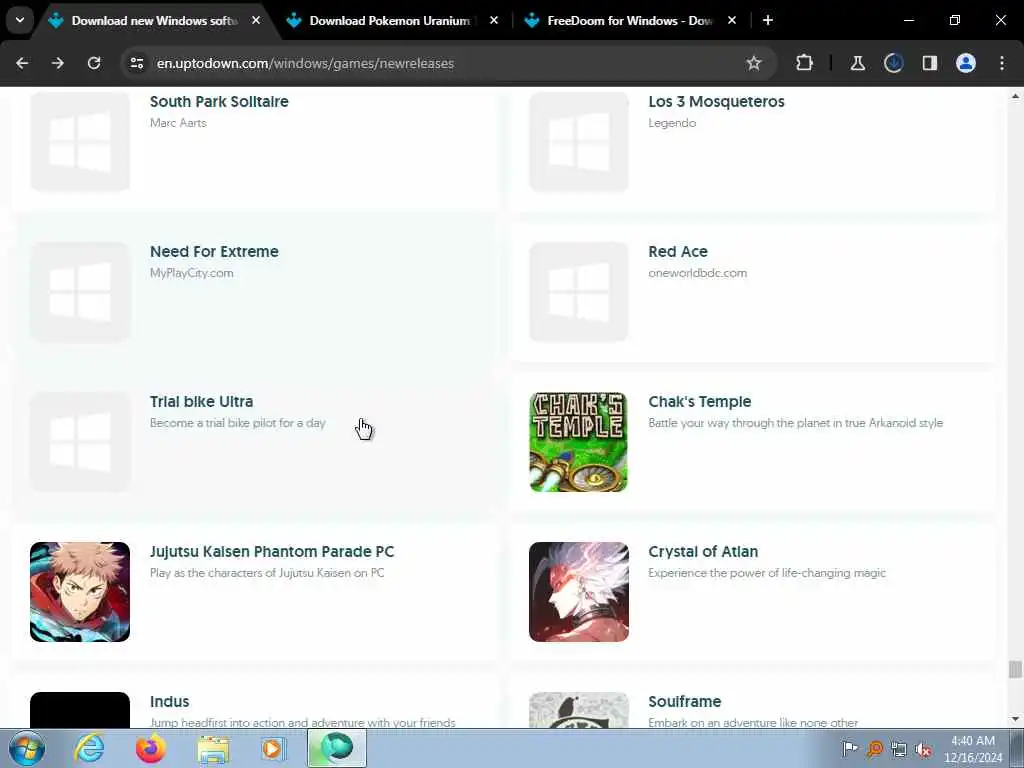The width and height of the screenshot is (1024, 768).
Task: Click page scrollbar thumb
Action: click(1015, 669)
